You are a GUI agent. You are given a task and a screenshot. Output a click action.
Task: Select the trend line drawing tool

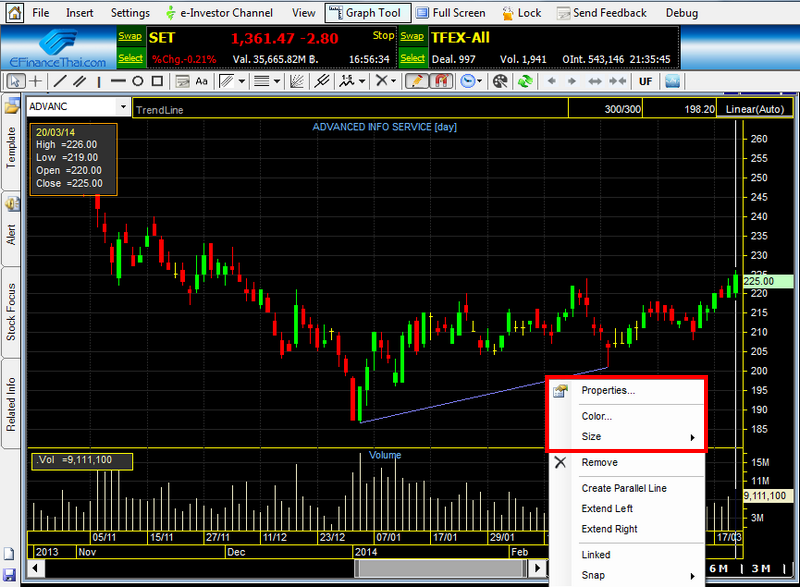coord(60,81)
